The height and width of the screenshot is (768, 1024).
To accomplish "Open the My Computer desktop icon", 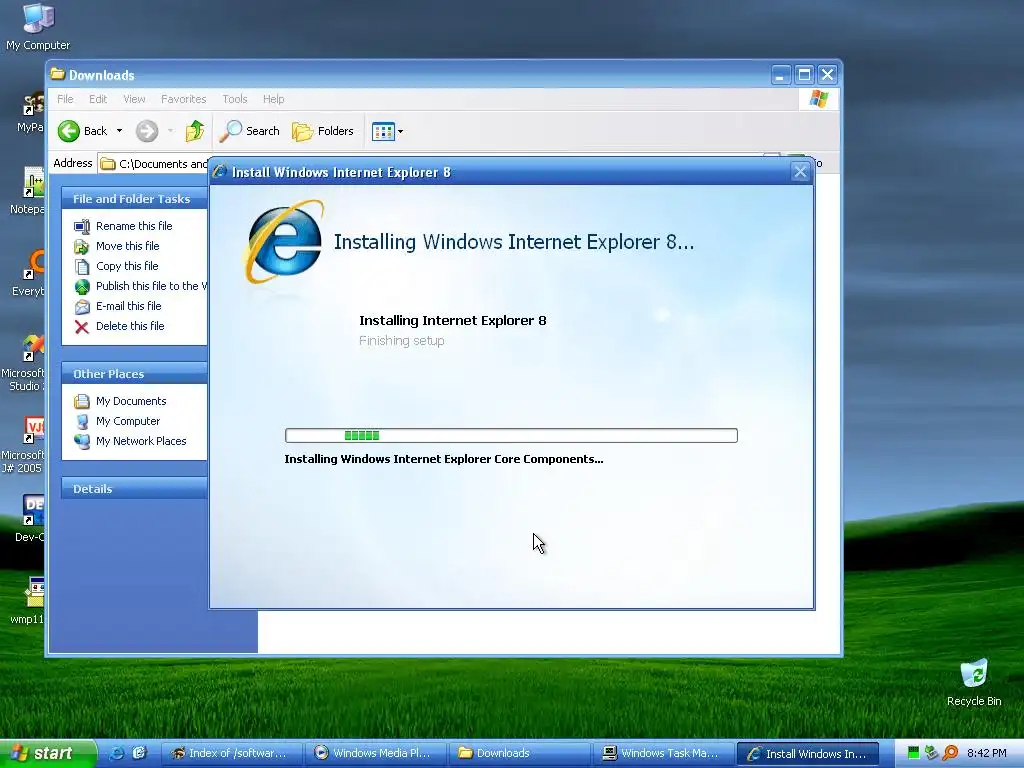I will (x=38, y=26).
